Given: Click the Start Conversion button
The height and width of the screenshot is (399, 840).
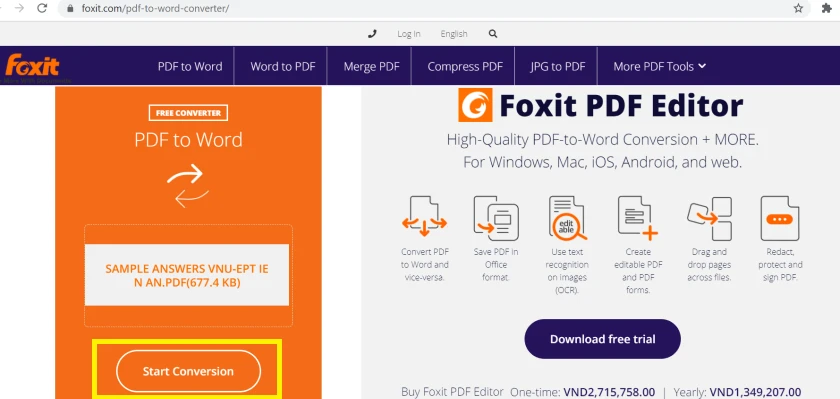Looking at the screenshot, I should (x=188, y=371).
